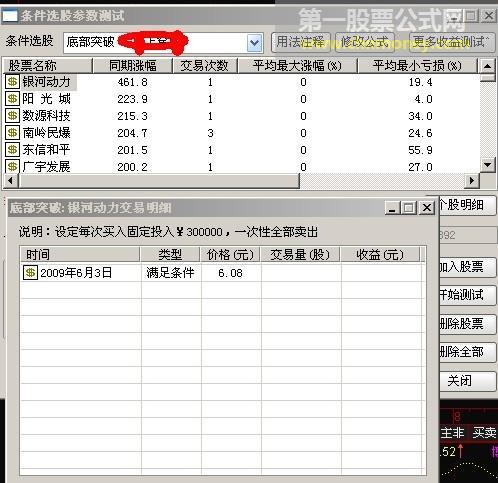Sort by the 交易次数 column header

(x=204, y=66)
